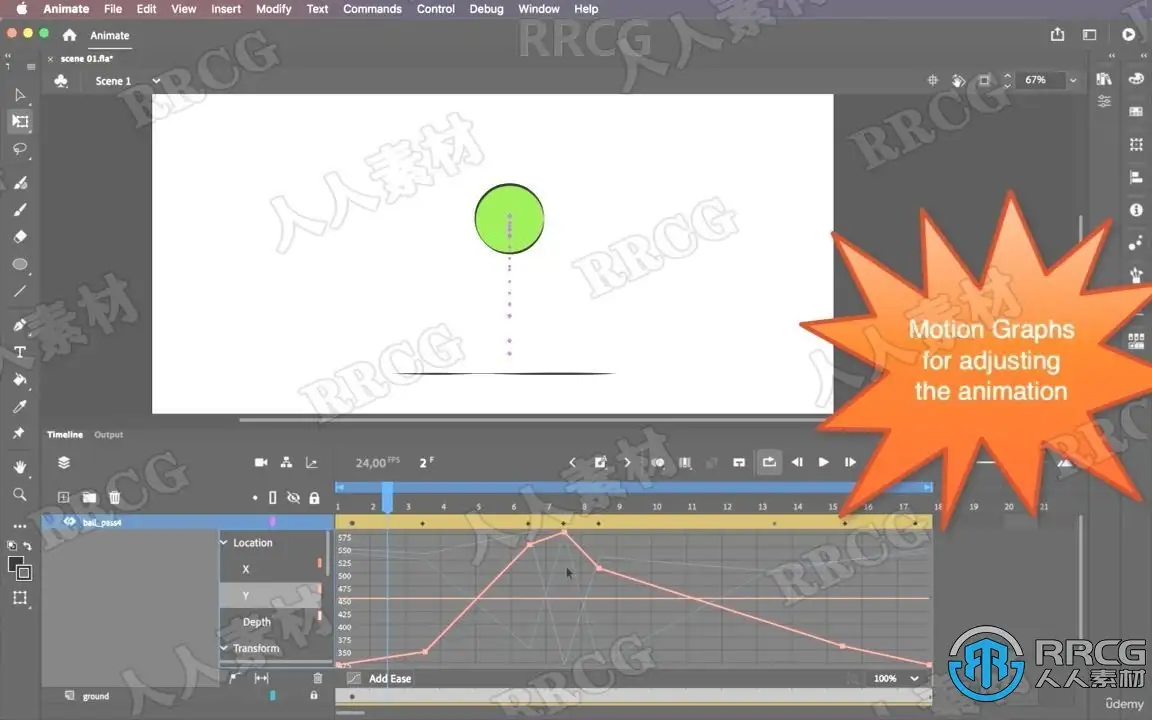
Task: Select the Lasso tool
Action: [20, 149]
